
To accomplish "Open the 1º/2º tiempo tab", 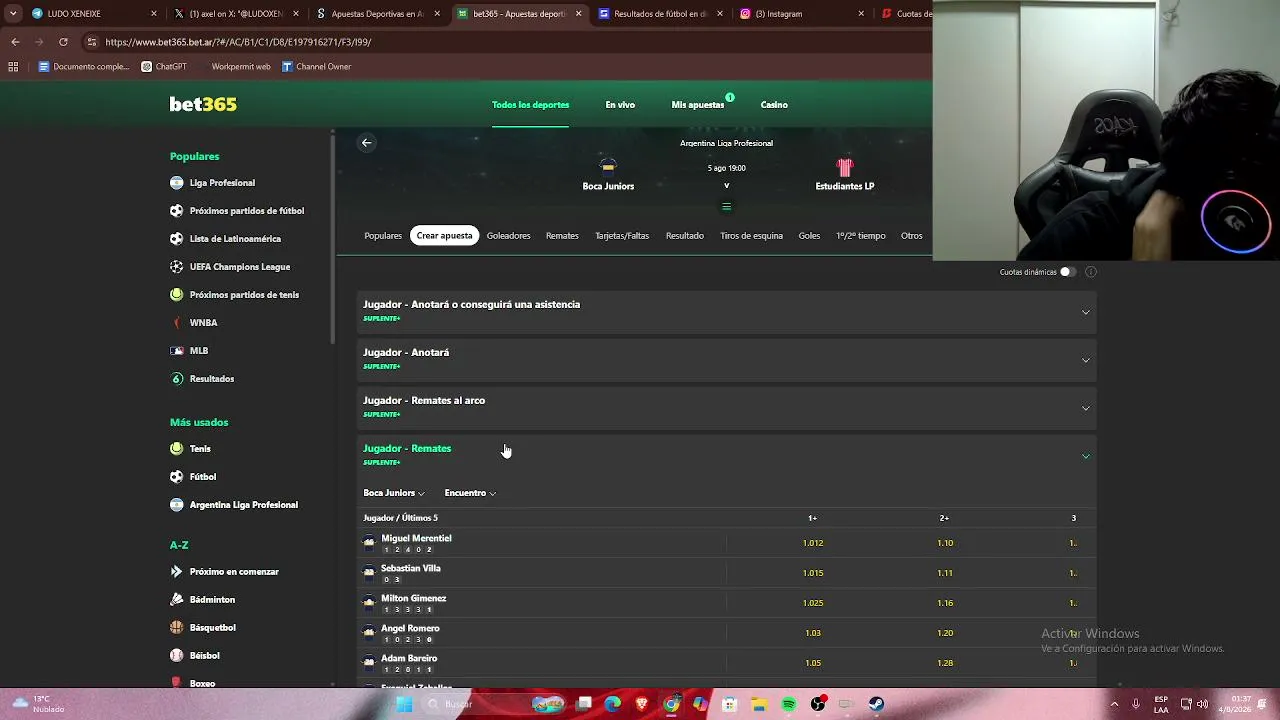I will pyautogui.click(x=861, y=236).
